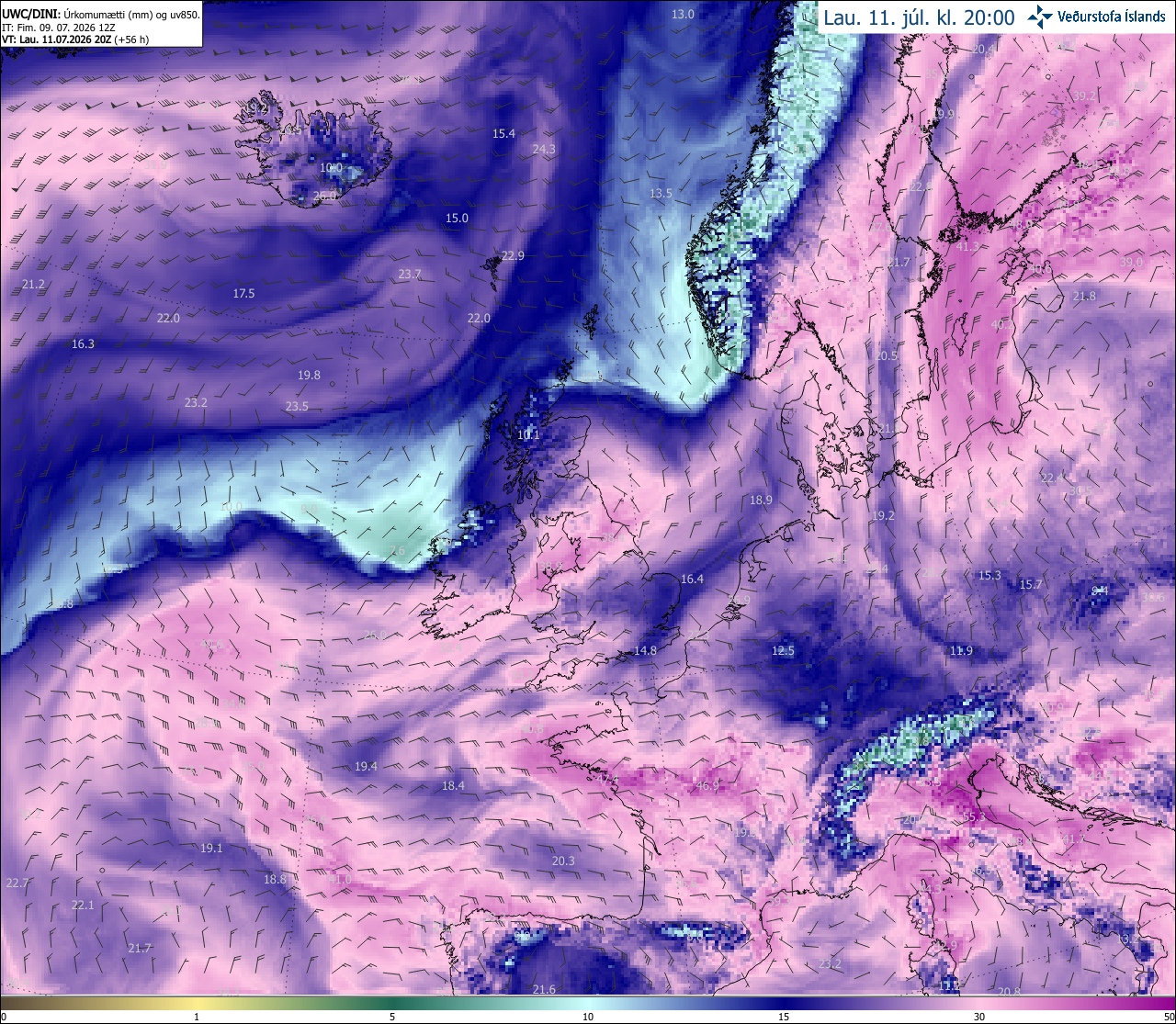1176x1024 pixels.
Task: Click the 41.3 value near Stockholm
Action: pos(967,246)
